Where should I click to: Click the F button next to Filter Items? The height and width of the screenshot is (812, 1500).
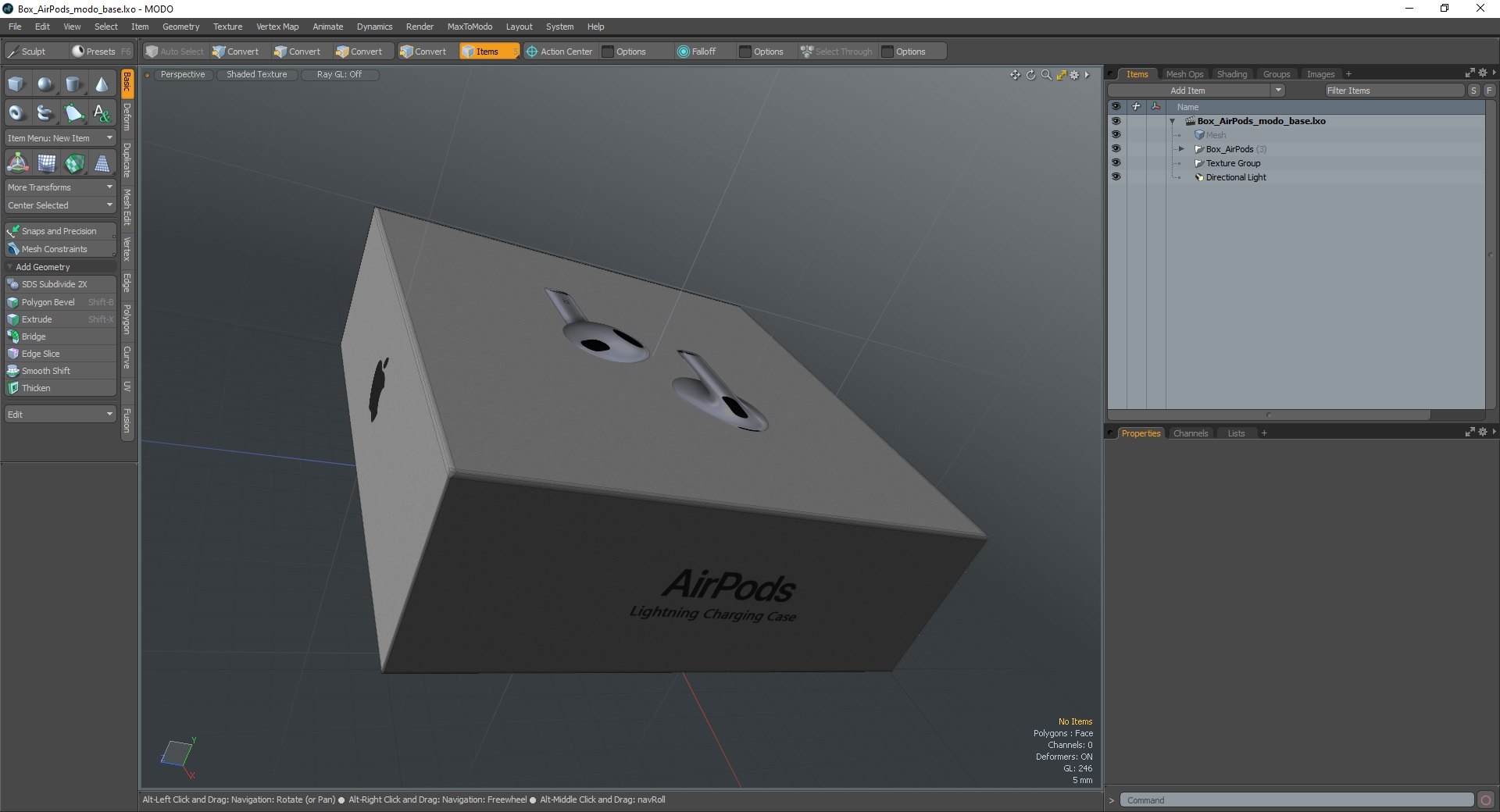pyautogui.click(x=1489, y=91)
